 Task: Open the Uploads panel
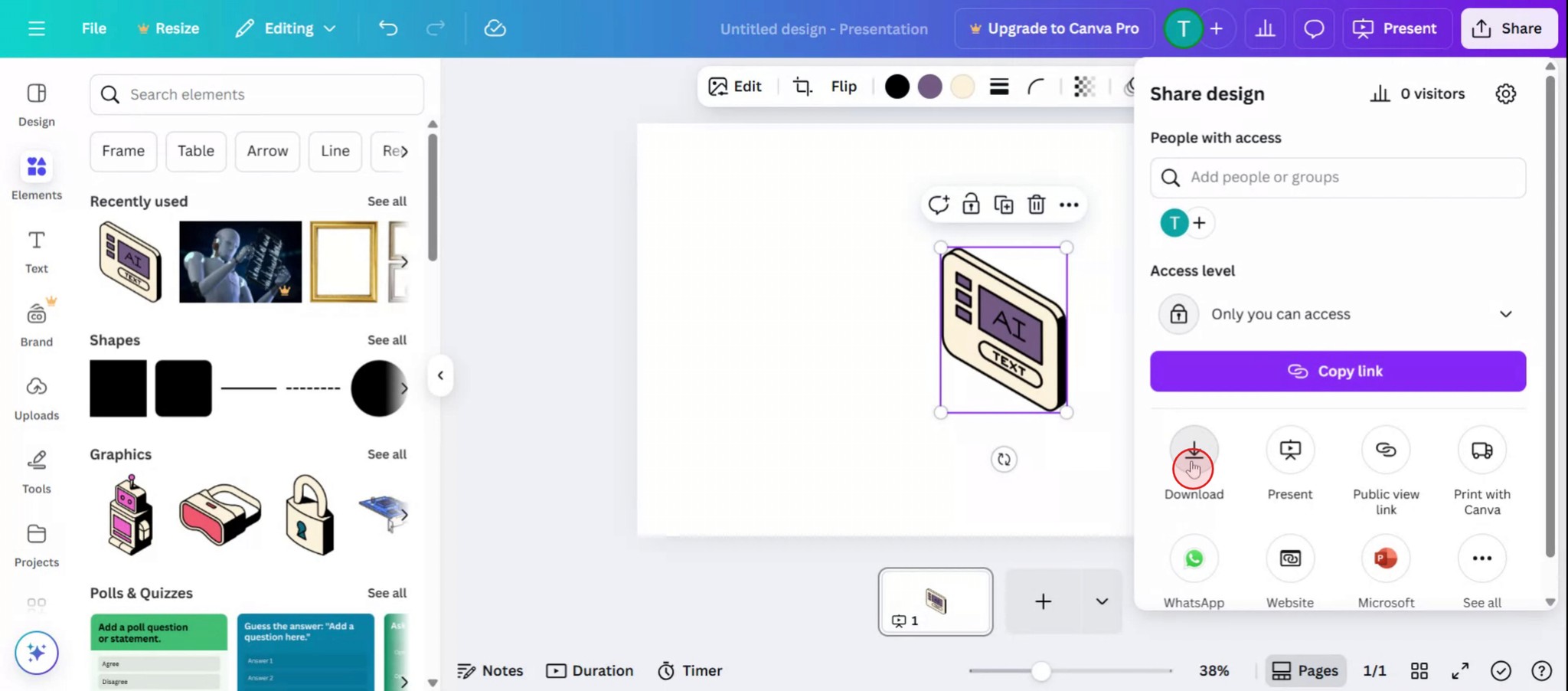coord(36,396)
